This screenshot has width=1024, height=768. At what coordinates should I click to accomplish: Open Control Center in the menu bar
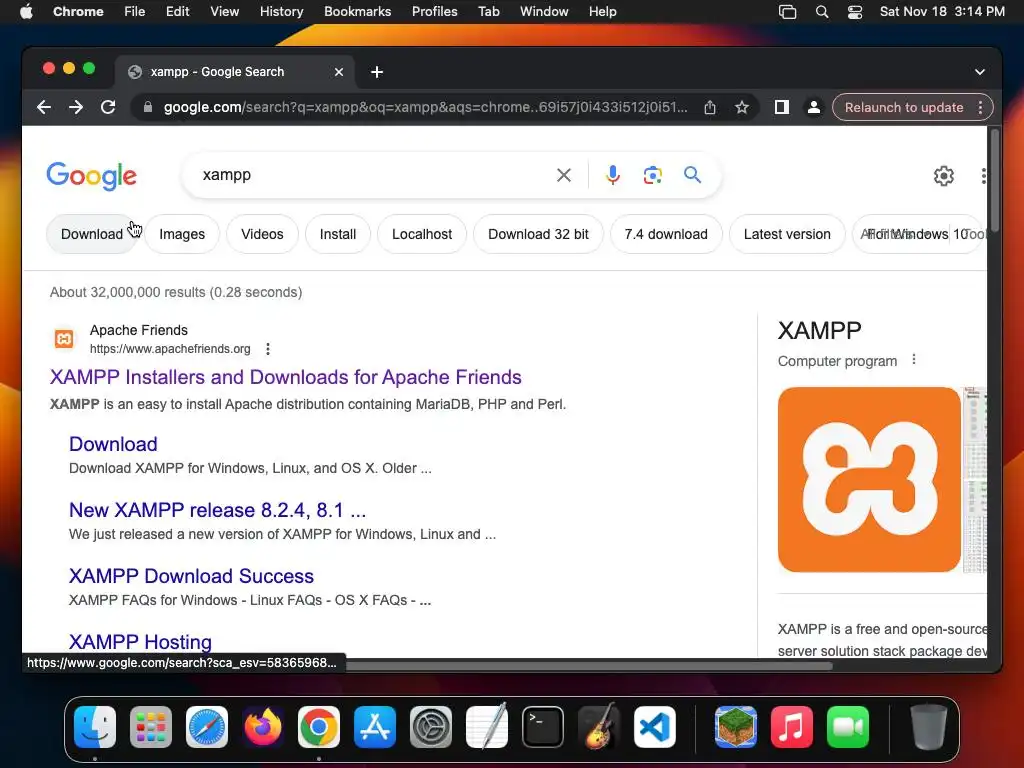[x=854, y=12]
